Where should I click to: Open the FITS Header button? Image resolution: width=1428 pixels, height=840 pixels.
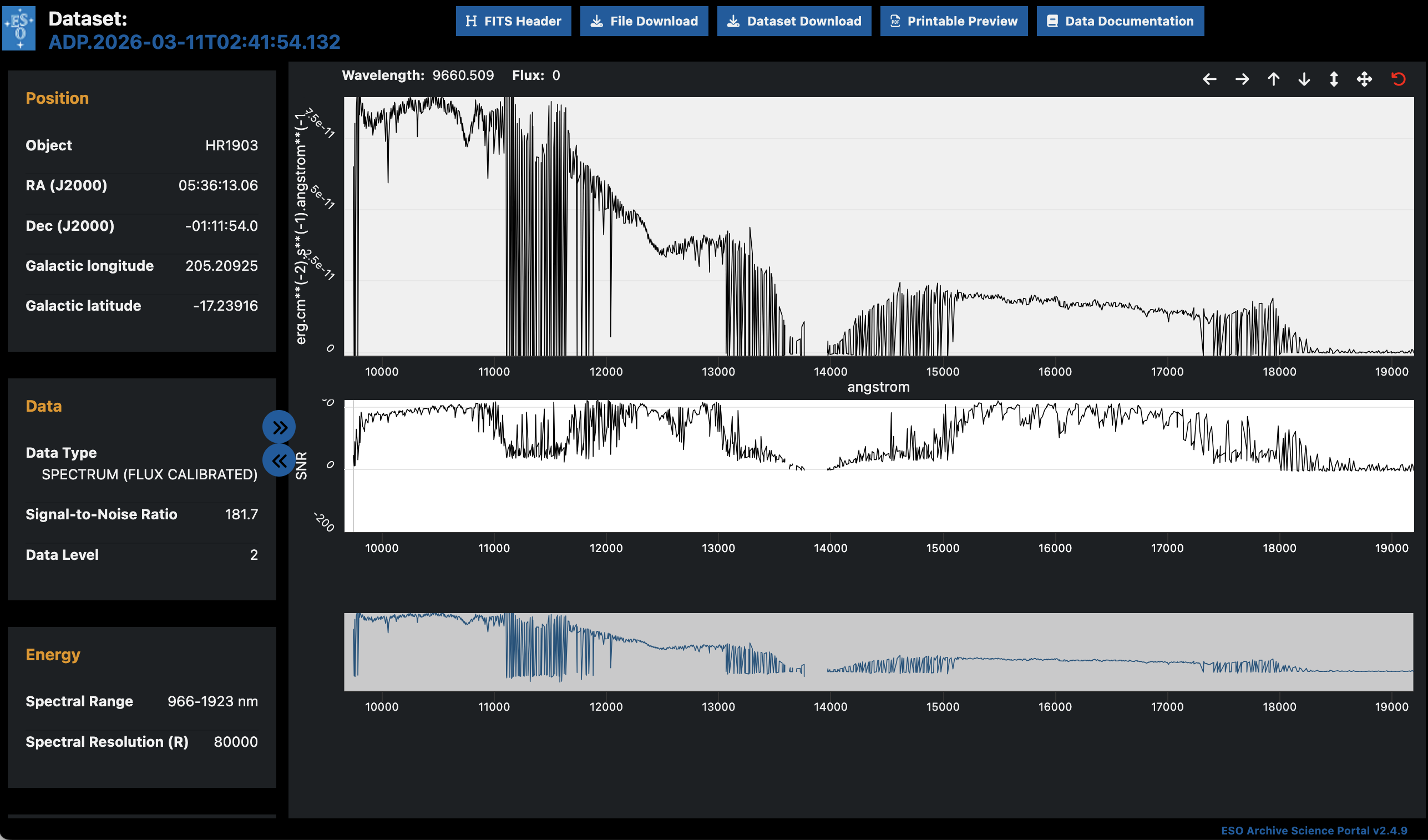(513, 22)
